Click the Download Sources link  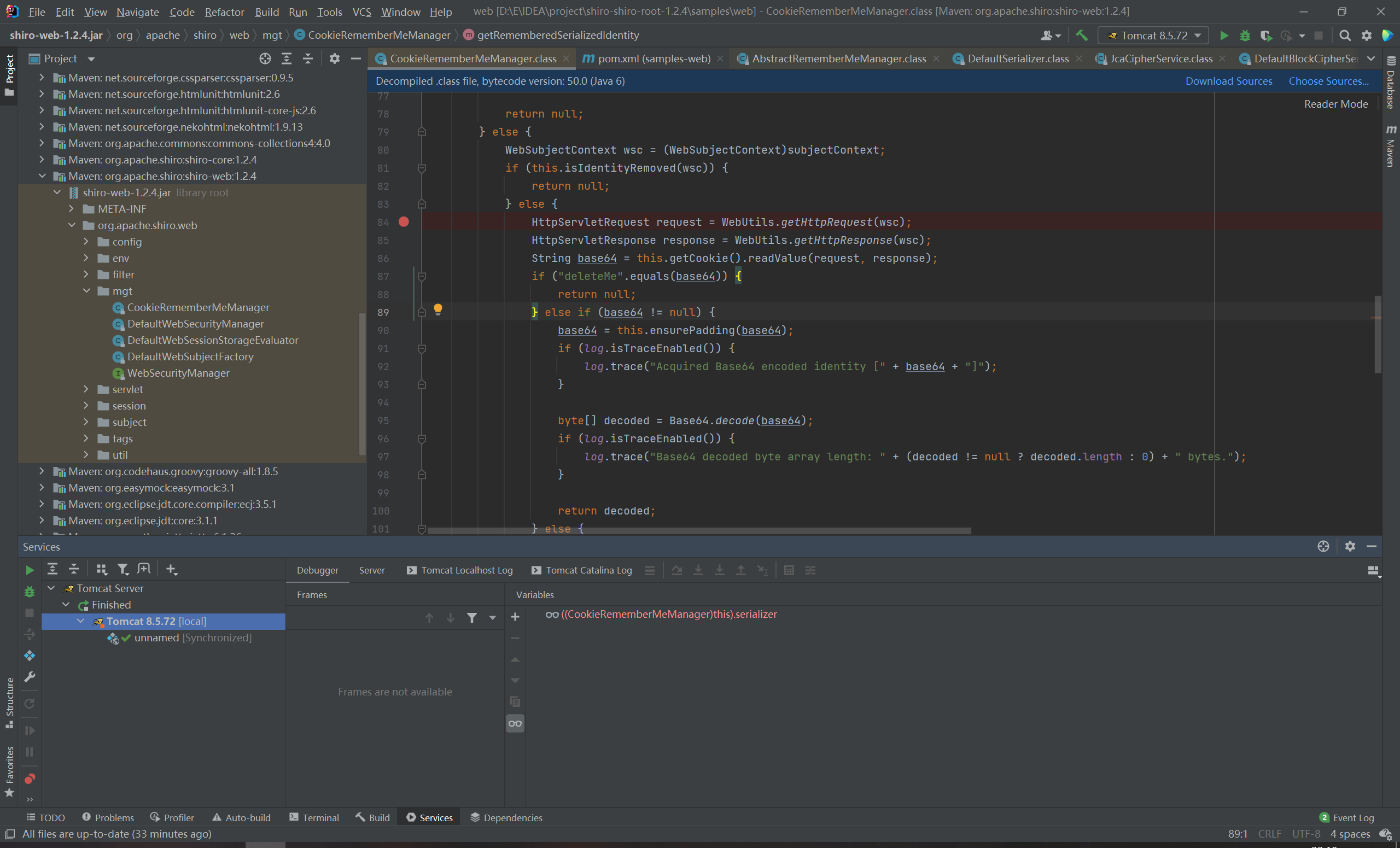1228,81
